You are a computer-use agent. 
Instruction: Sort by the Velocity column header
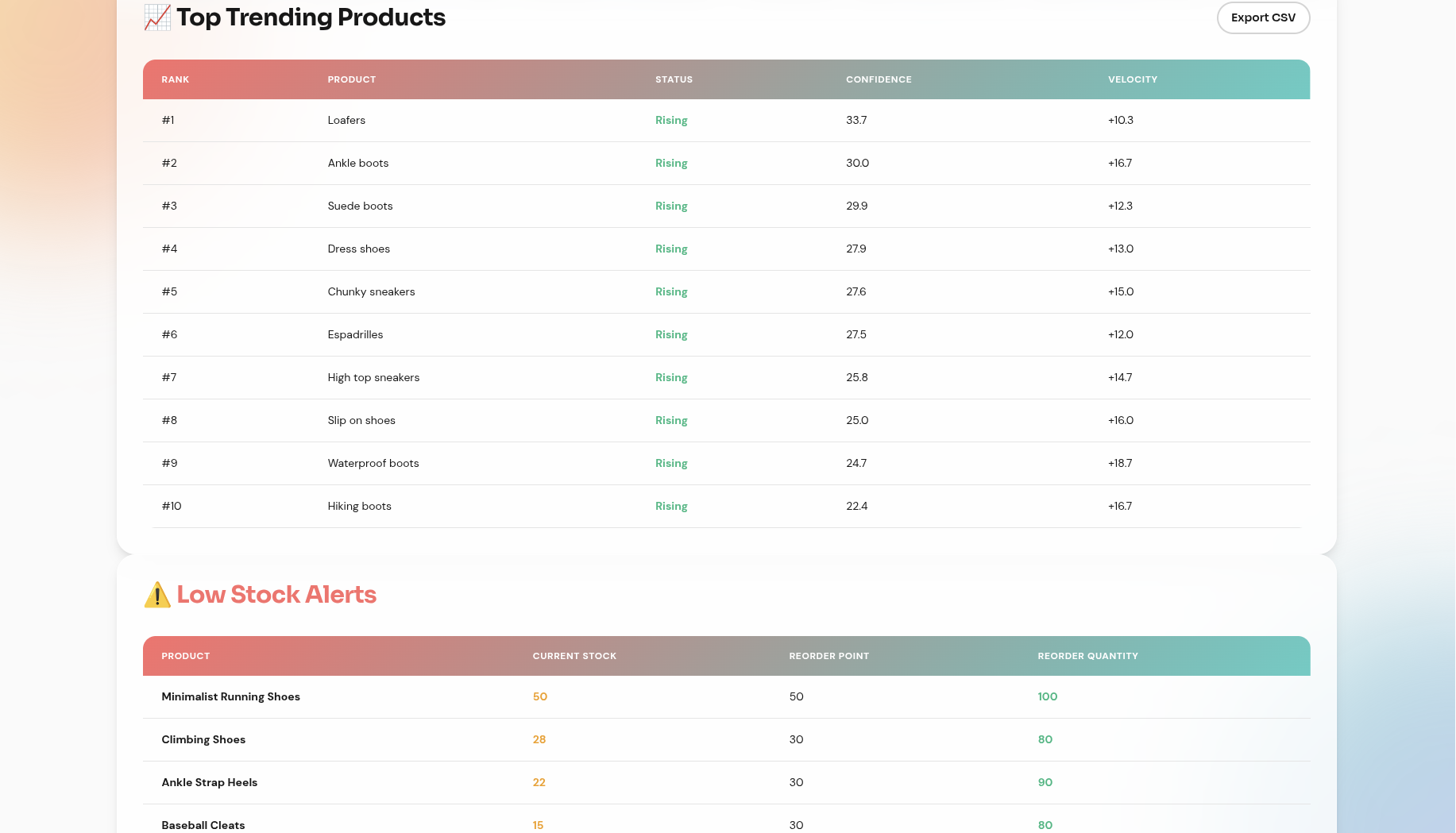(x=1133, y=79)
